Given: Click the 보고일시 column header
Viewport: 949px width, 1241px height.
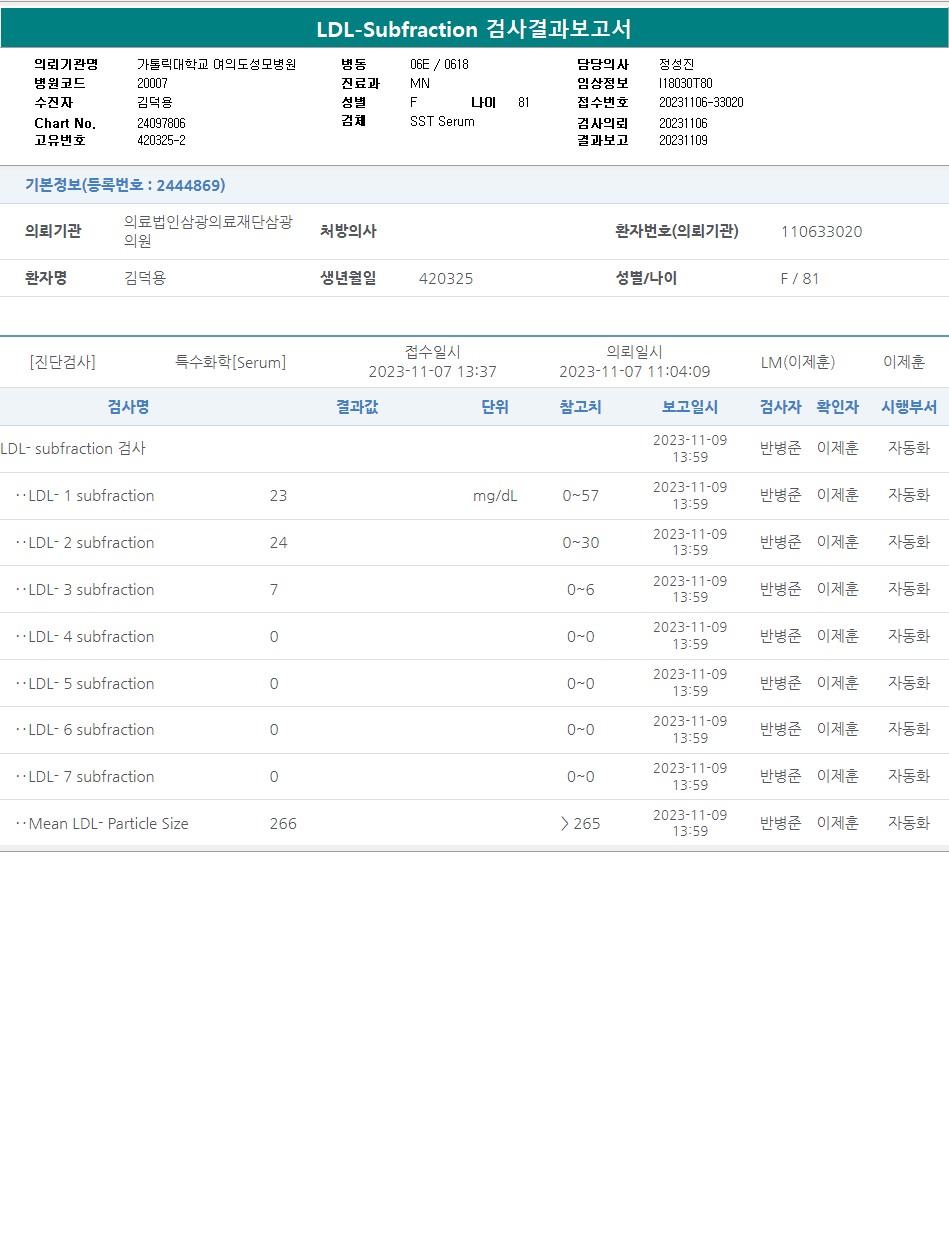Looking at the screenshot, I should coord(689,407).
